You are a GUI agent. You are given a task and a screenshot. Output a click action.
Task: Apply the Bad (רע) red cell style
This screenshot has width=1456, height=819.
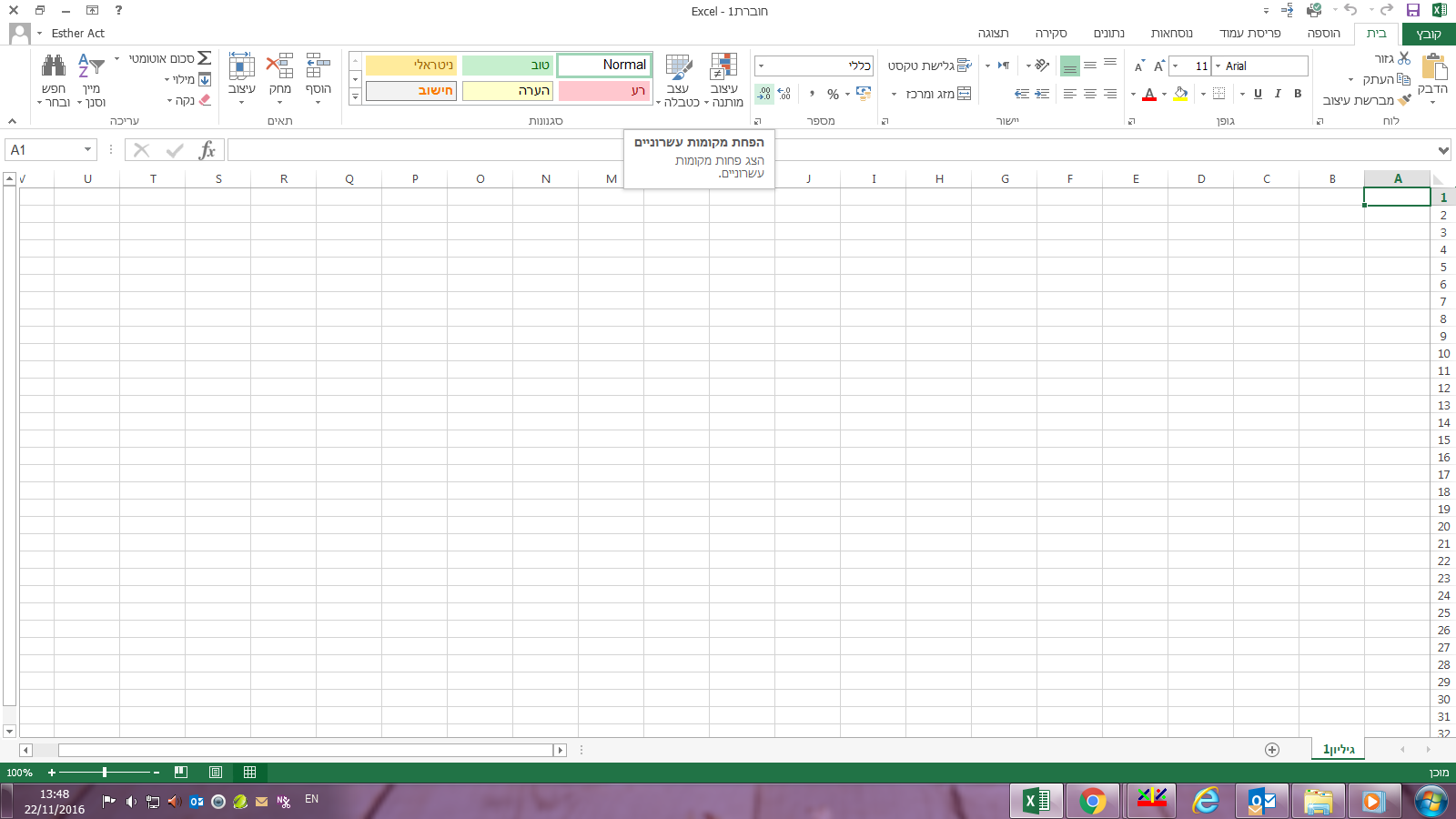click(604, 91)
